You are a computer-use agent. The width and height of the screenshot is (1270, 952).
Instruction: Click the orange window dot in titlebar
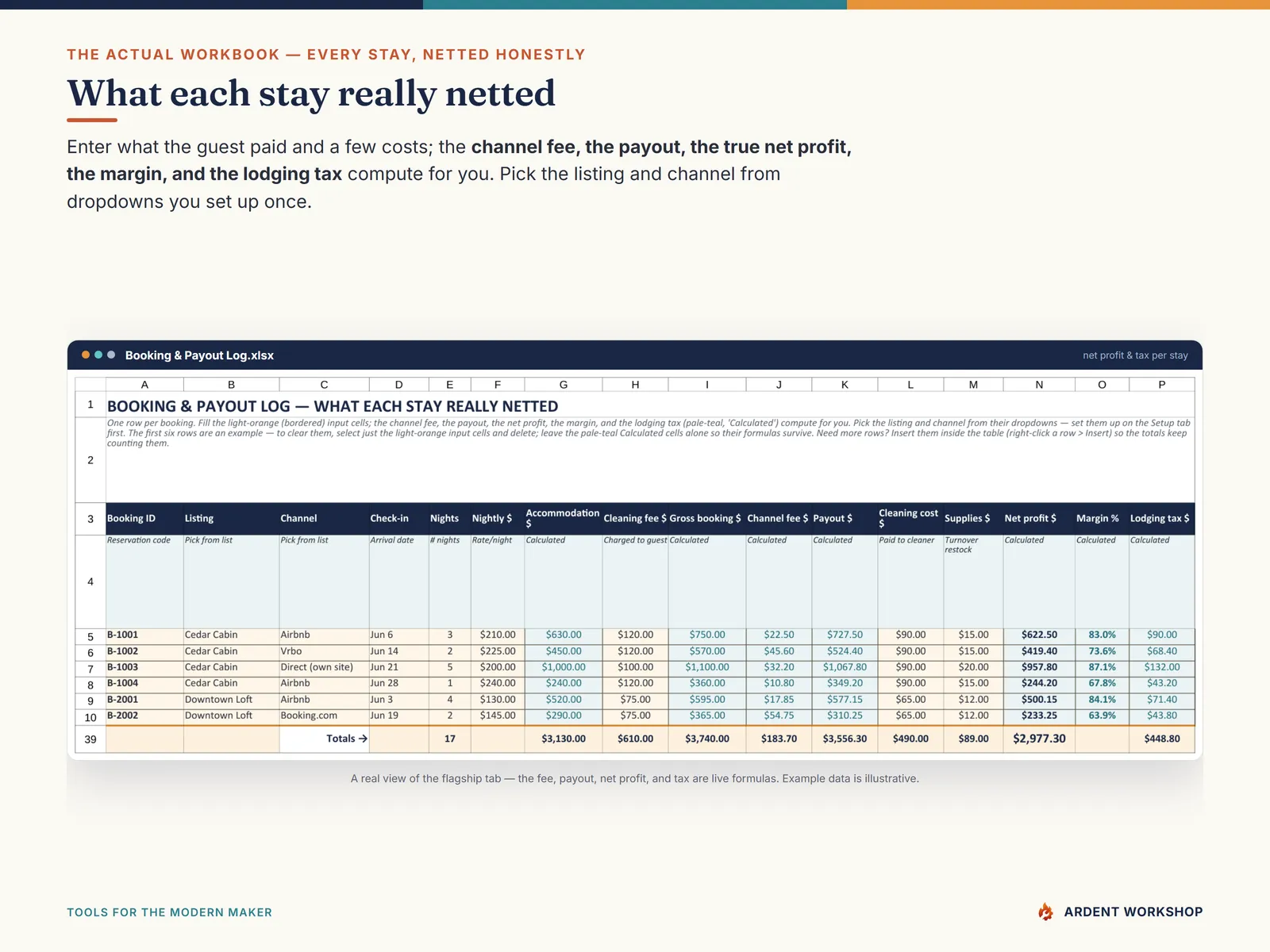[86, 355]
